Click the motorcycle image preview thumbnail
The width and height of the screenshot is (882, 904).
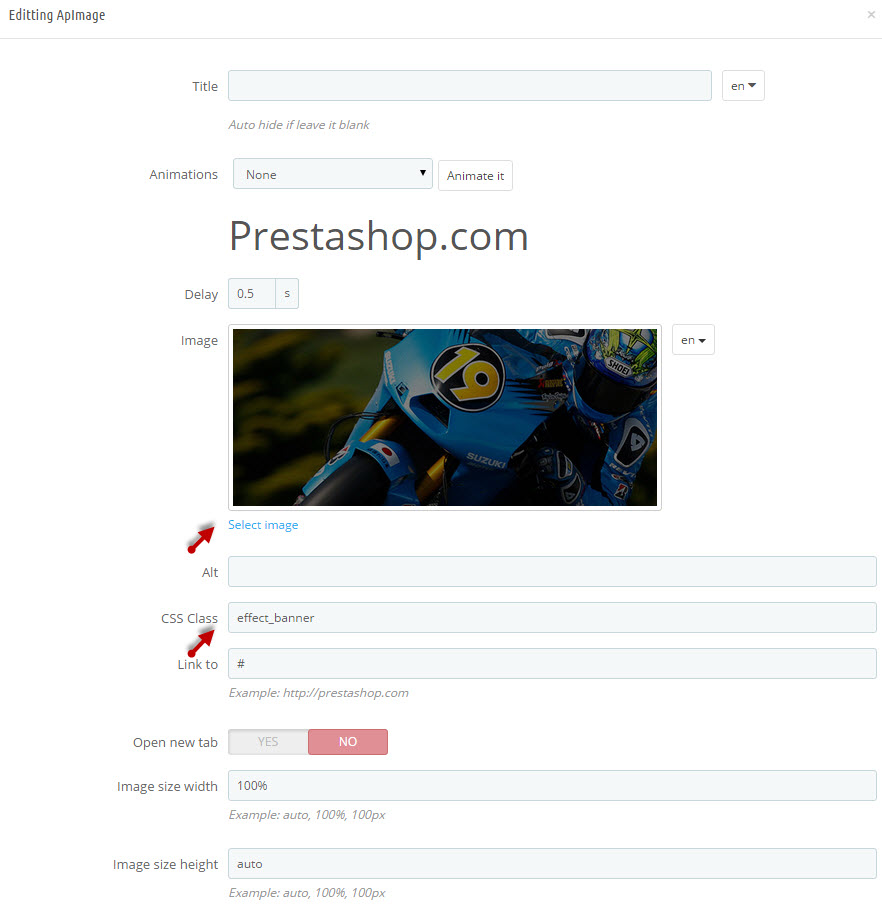[444, 417]
